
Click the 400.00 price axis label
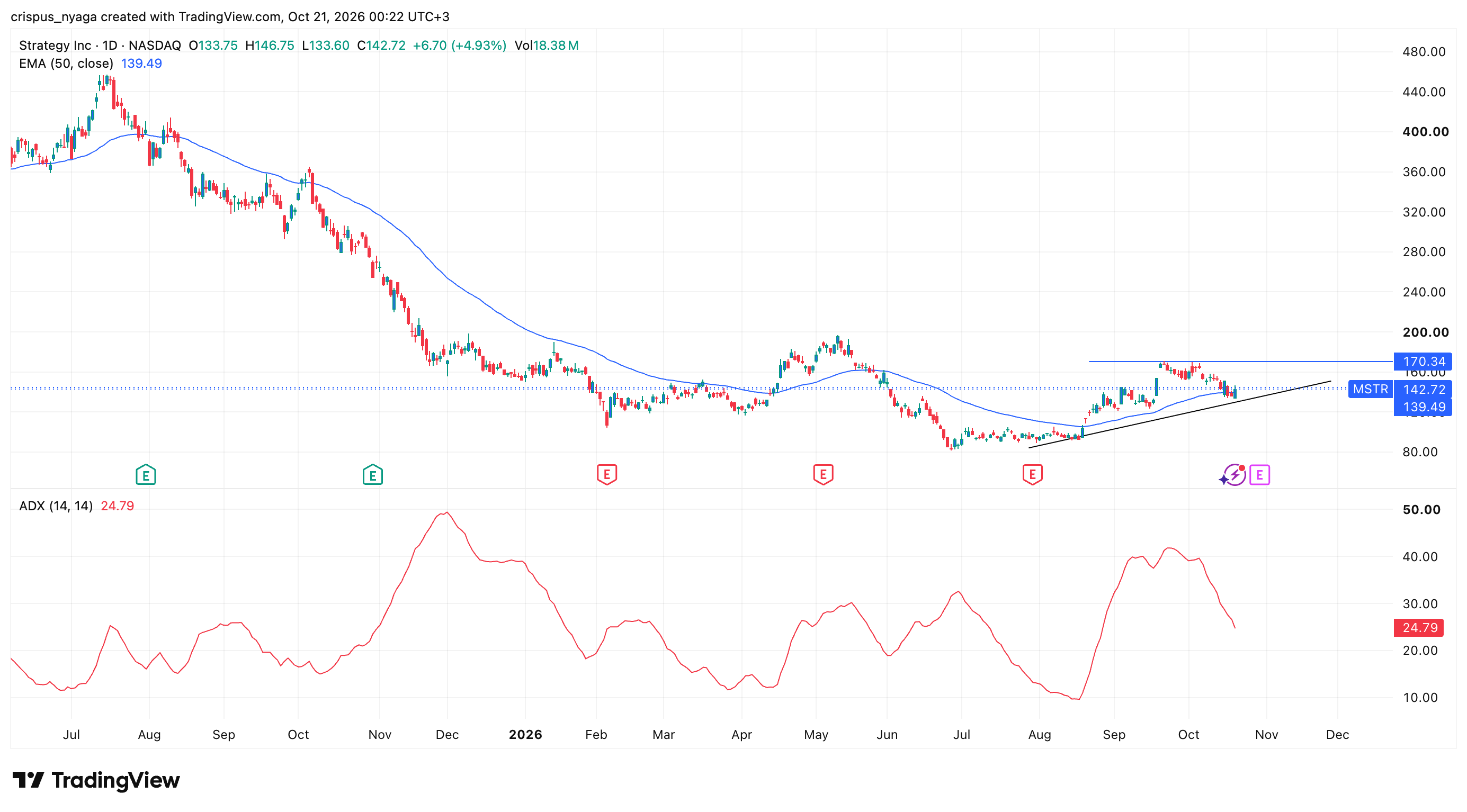tap(1425, 131)
